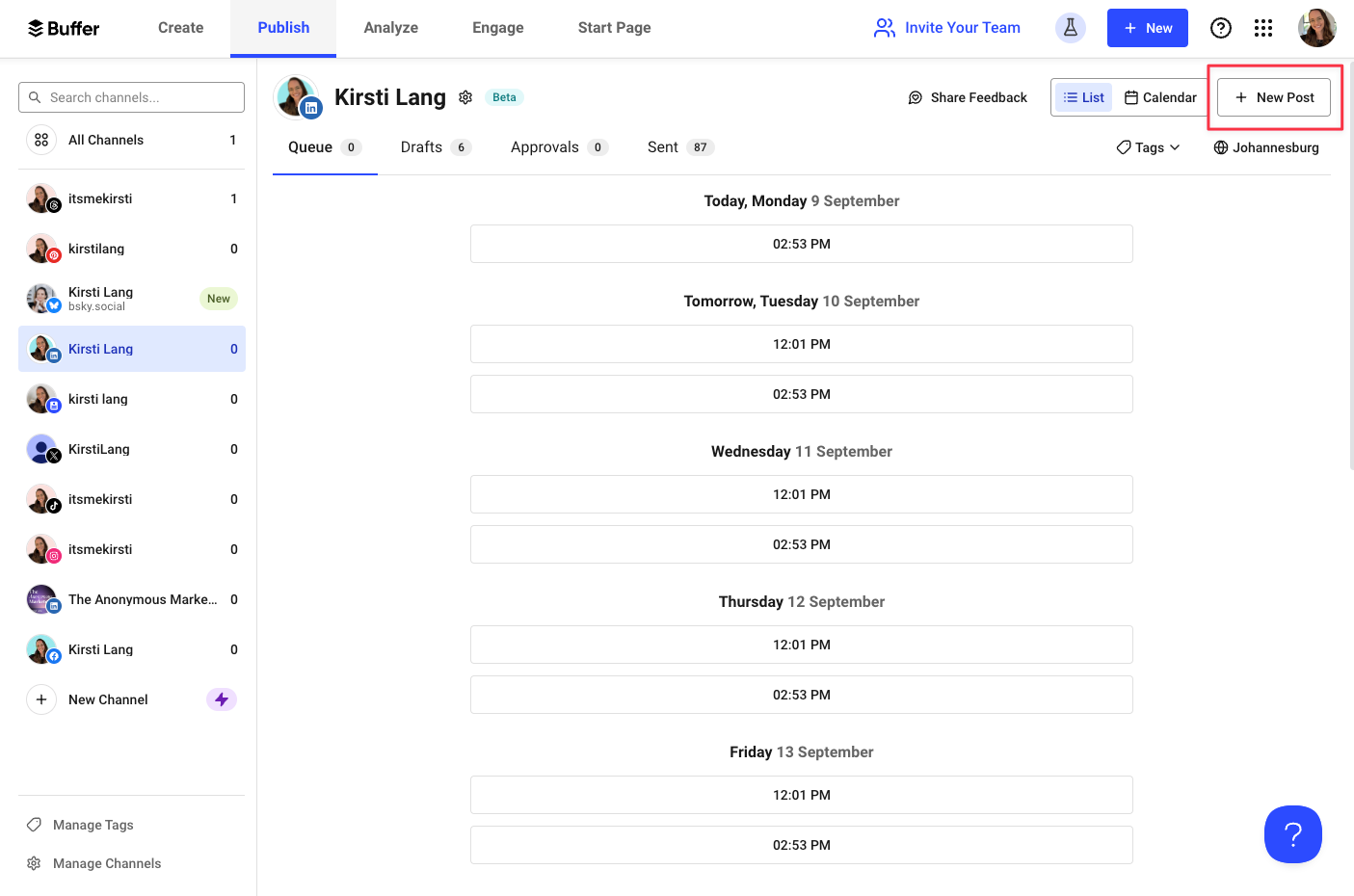The width and height of the screenshot is (1354, 896).
Task: Open the Create tab
Action: [x=181, y=28]
